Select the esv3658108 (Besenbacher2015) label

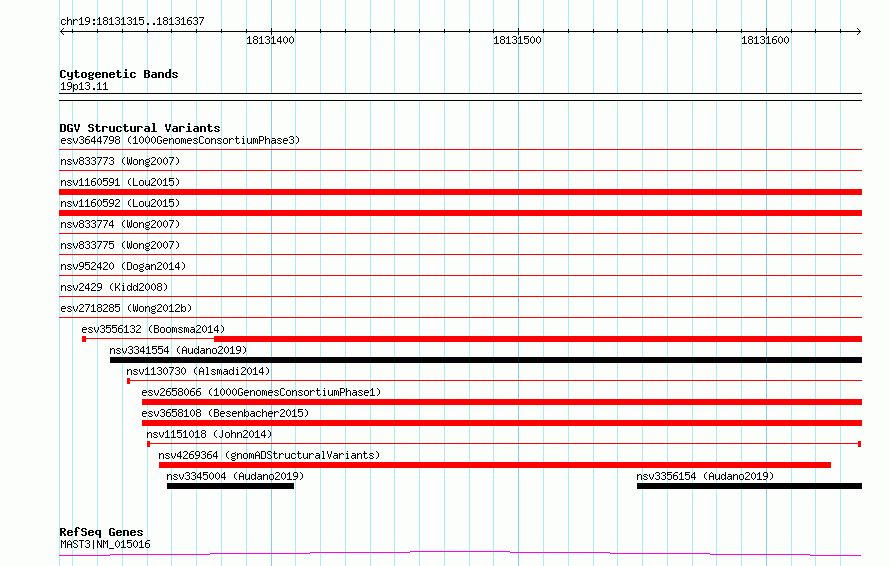[225, 413]
